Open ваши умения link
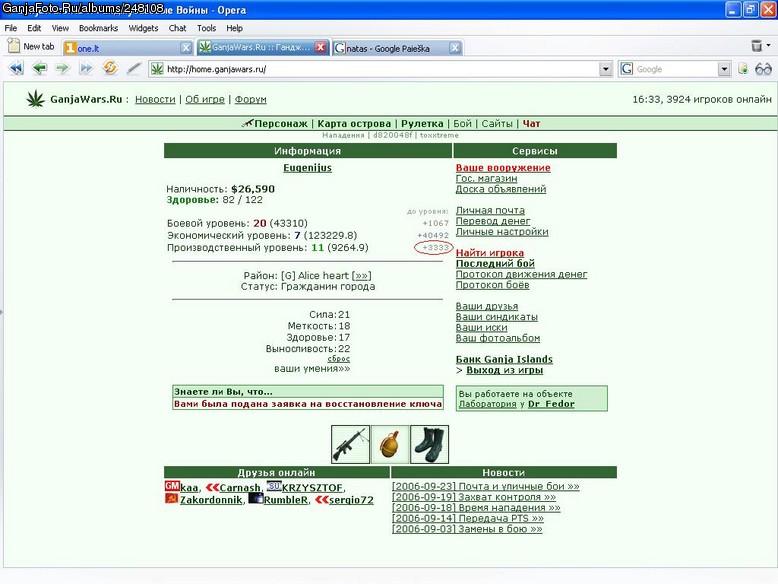 [x=312, y=369]
